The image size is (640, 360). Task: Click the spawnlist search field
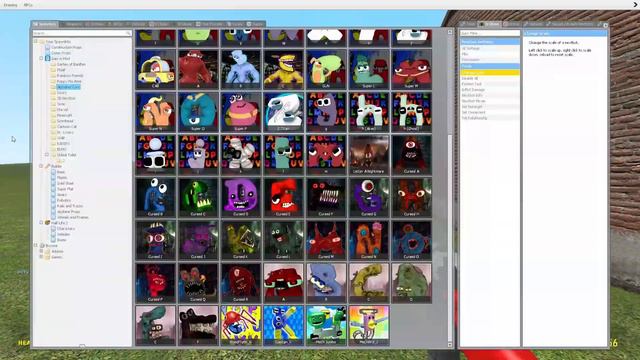82,33
